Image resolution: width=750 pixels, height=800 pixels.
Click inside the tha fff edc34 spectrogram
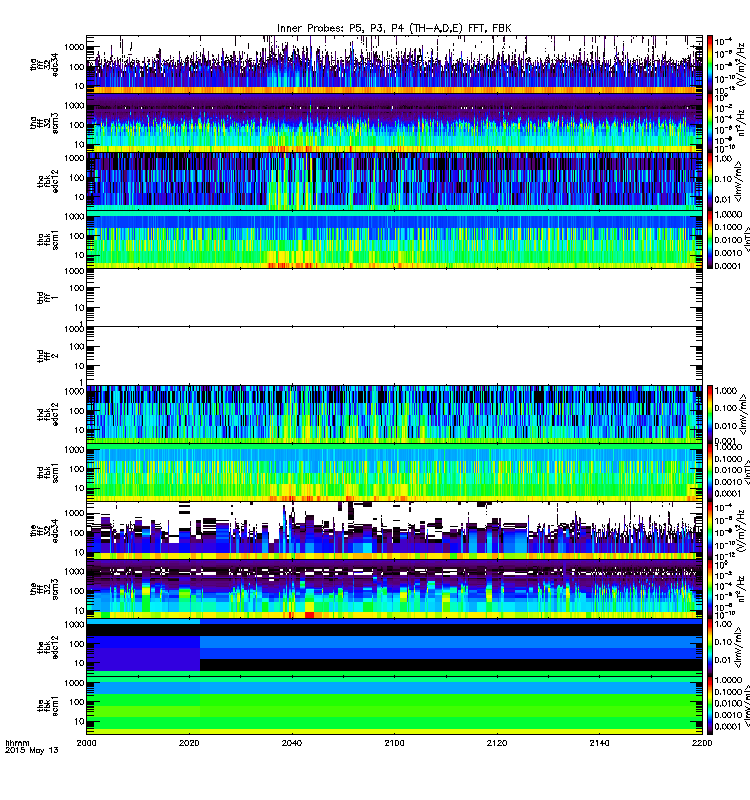pos(394,64)
